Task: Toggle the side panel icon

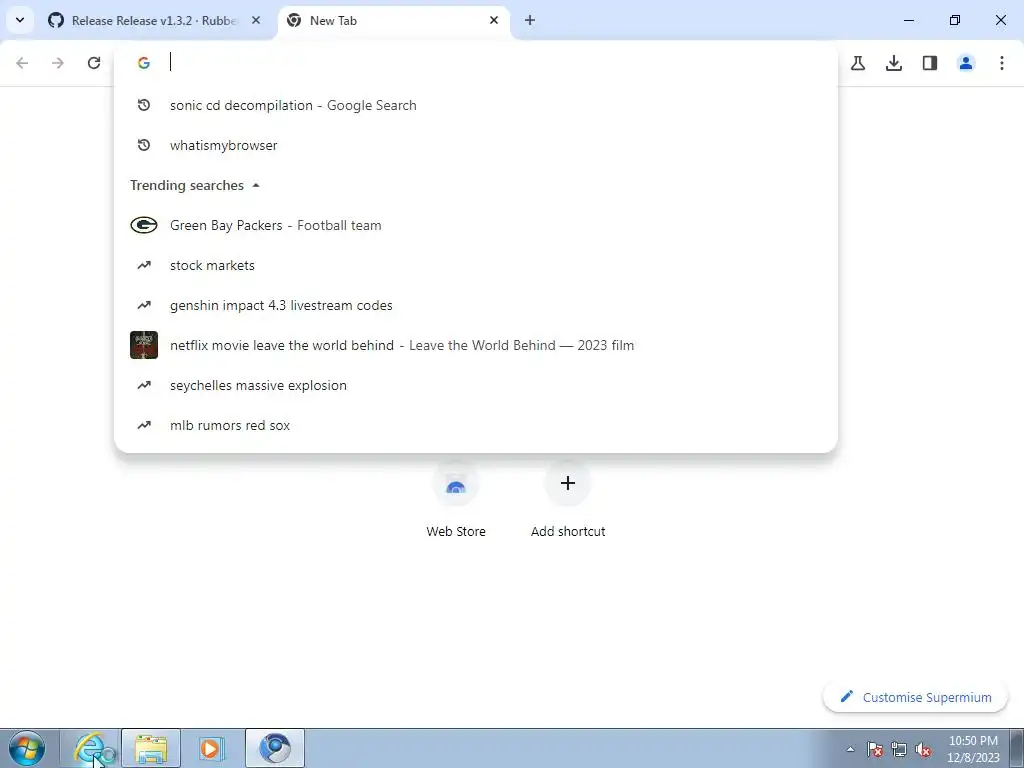Action: coord(930,63)
